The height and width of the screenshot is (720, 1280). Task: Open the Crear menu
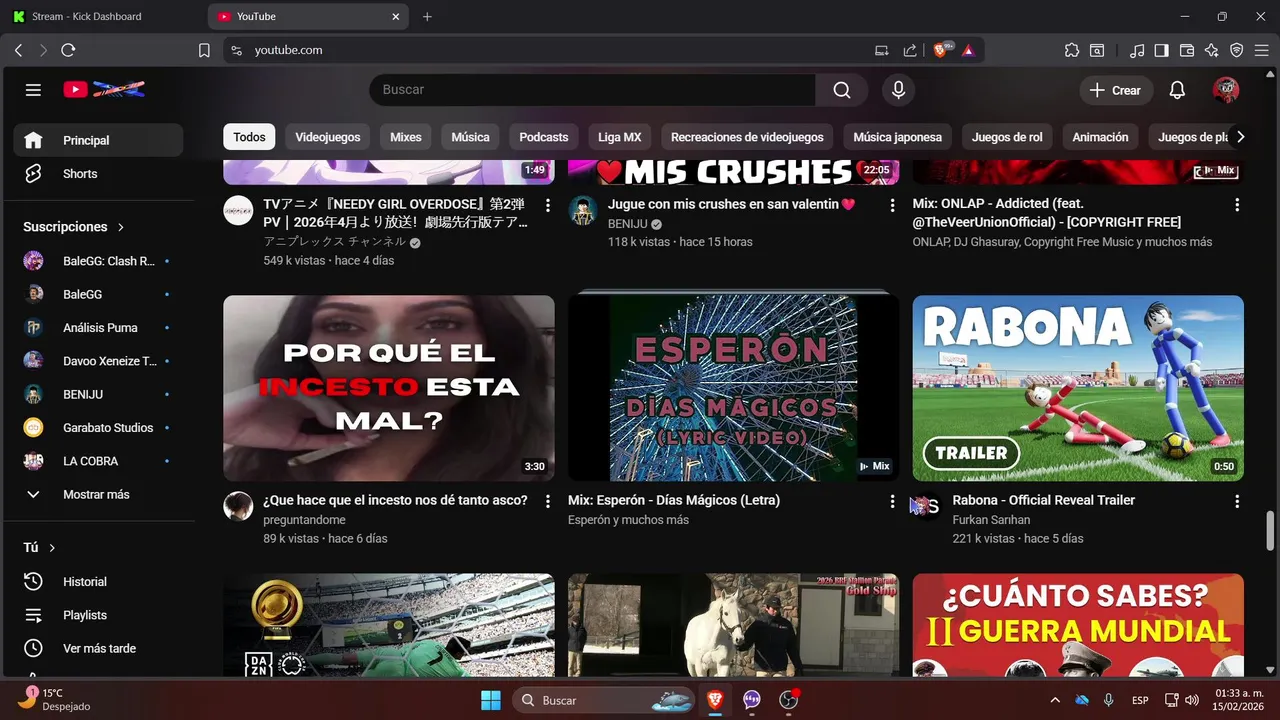pos(1116,90)
